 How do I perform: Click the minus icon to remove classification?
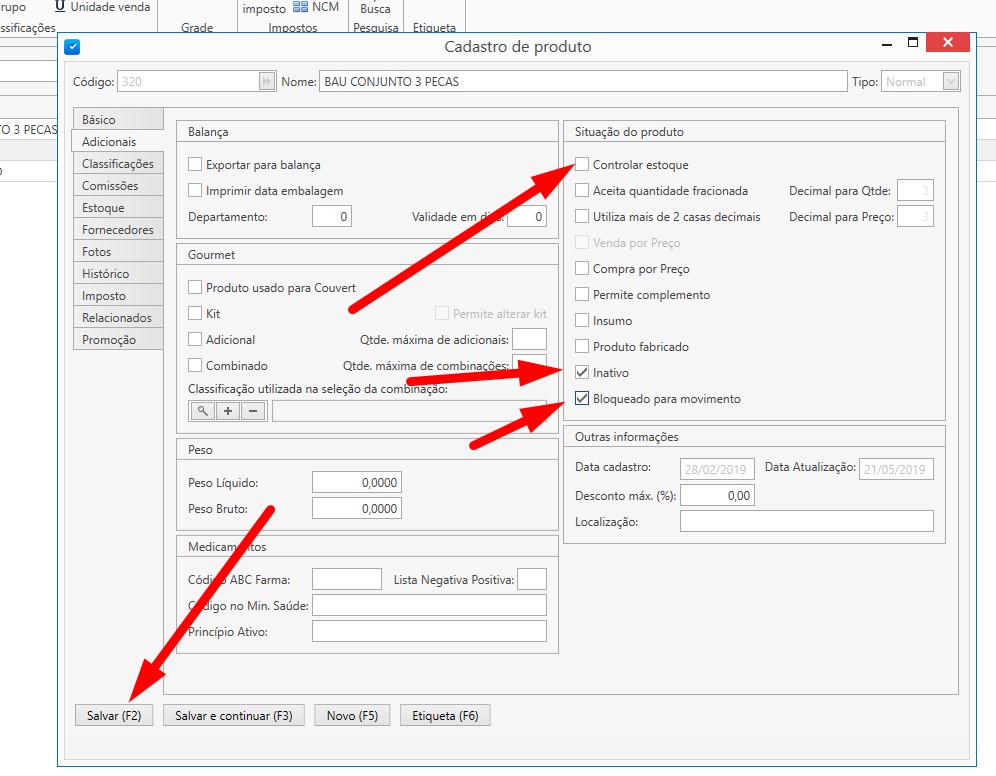click(x=253, y=411)
